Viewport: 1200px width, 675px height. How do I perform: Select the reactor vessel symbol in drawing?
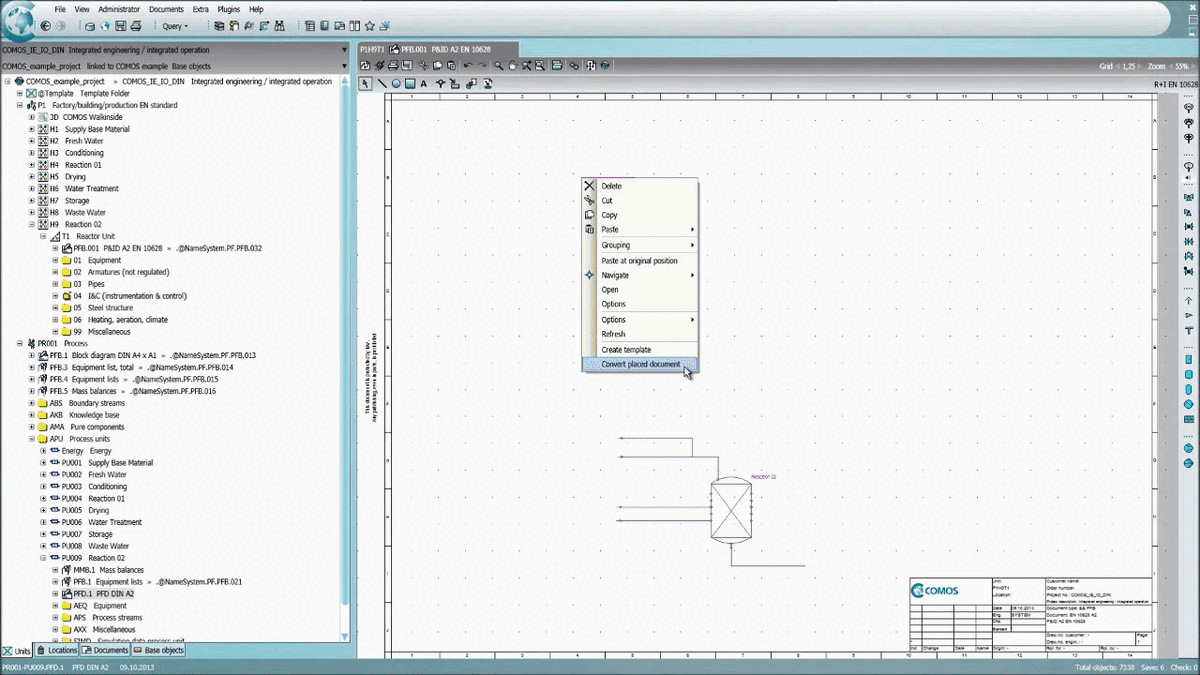730,511
